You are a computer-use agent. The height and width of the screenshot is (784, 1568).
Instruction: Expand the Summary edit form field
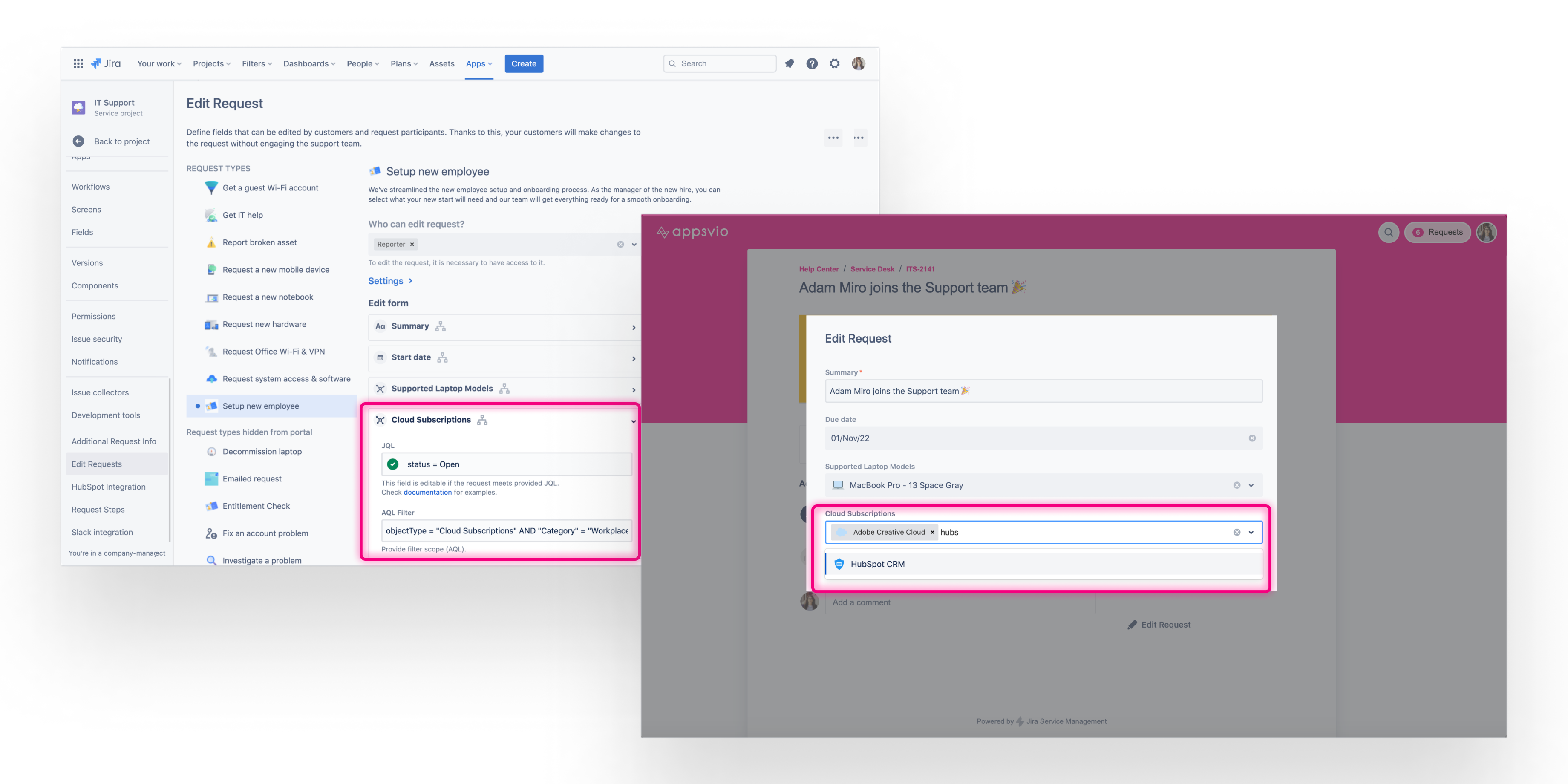click(x=633, y=327)
